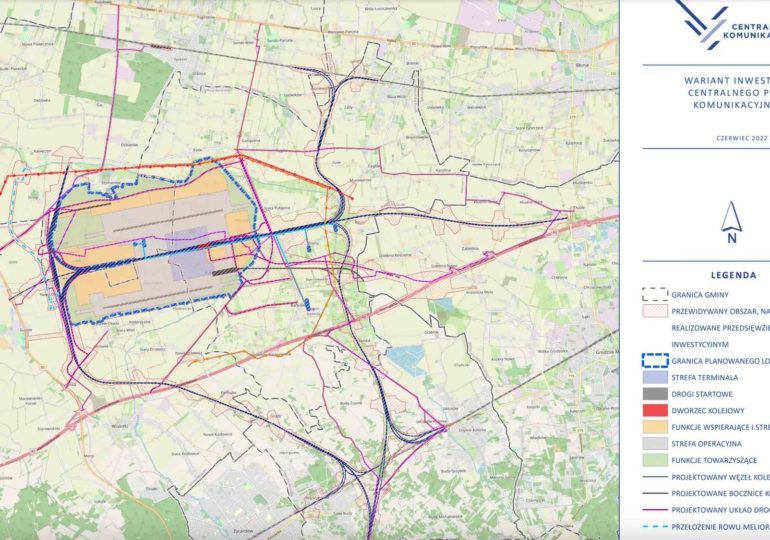Click the Granica Gminy dashed legend symbol
Screen dimensions: 770x540
pos(655,294)
